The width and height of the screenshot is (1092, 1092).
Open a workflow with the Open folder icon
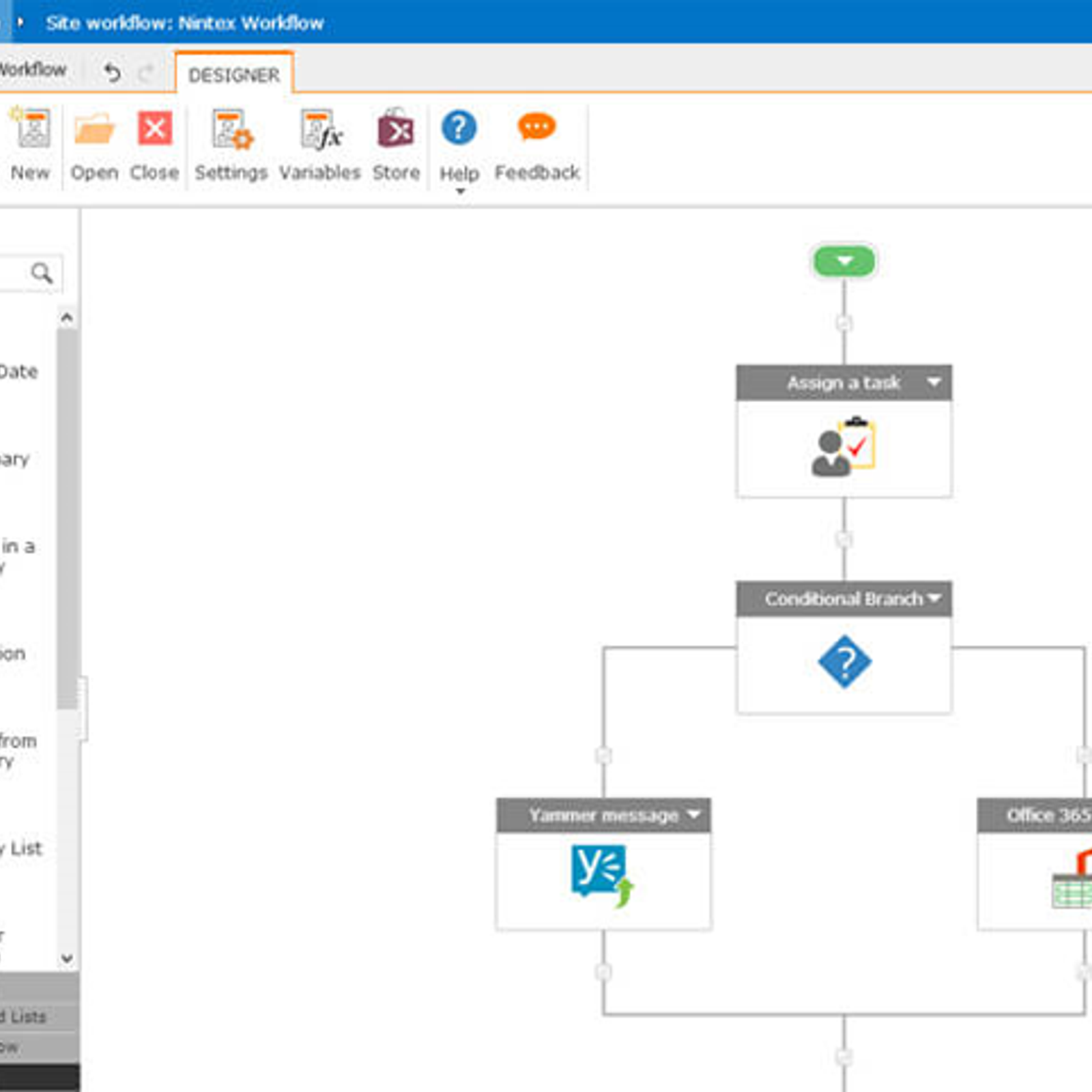[94, 130]
